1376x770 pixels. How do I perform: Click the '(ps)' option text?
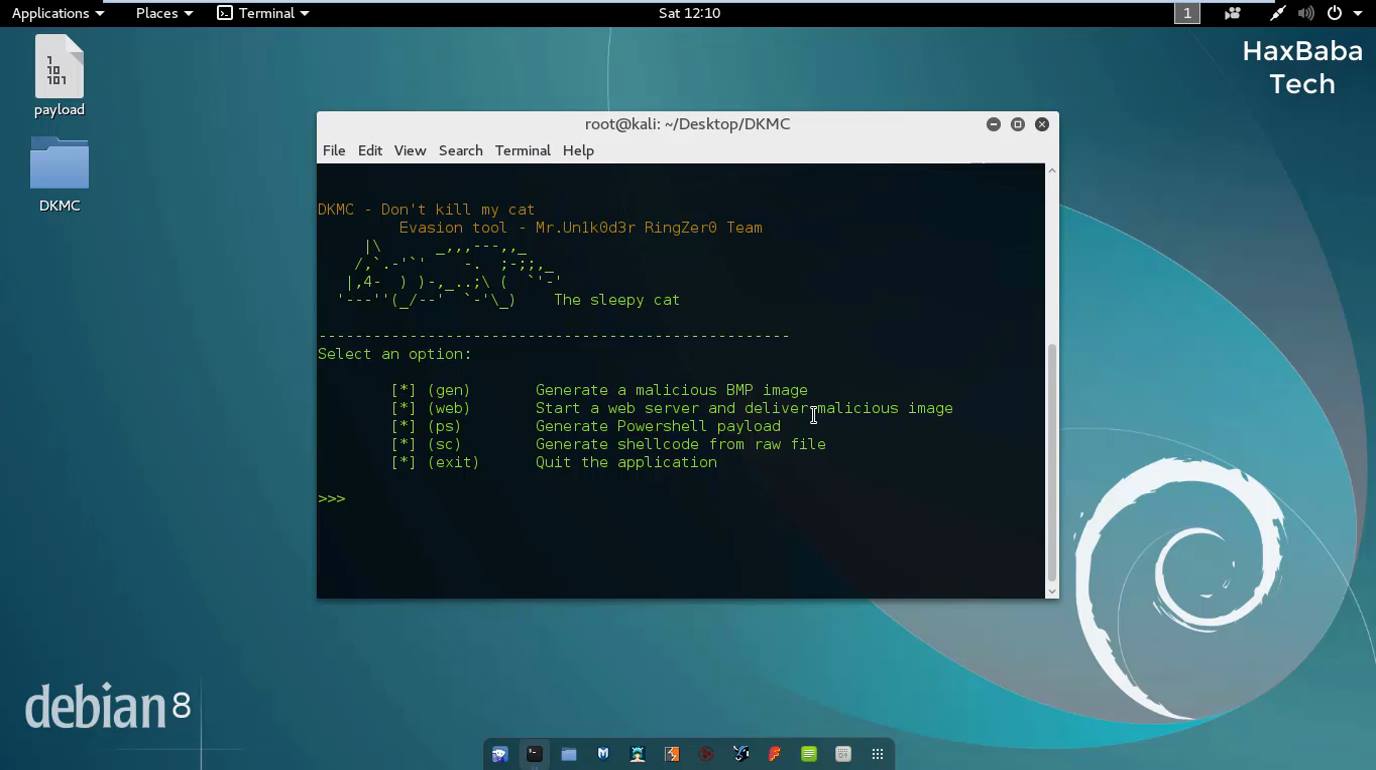pos(444,426)
